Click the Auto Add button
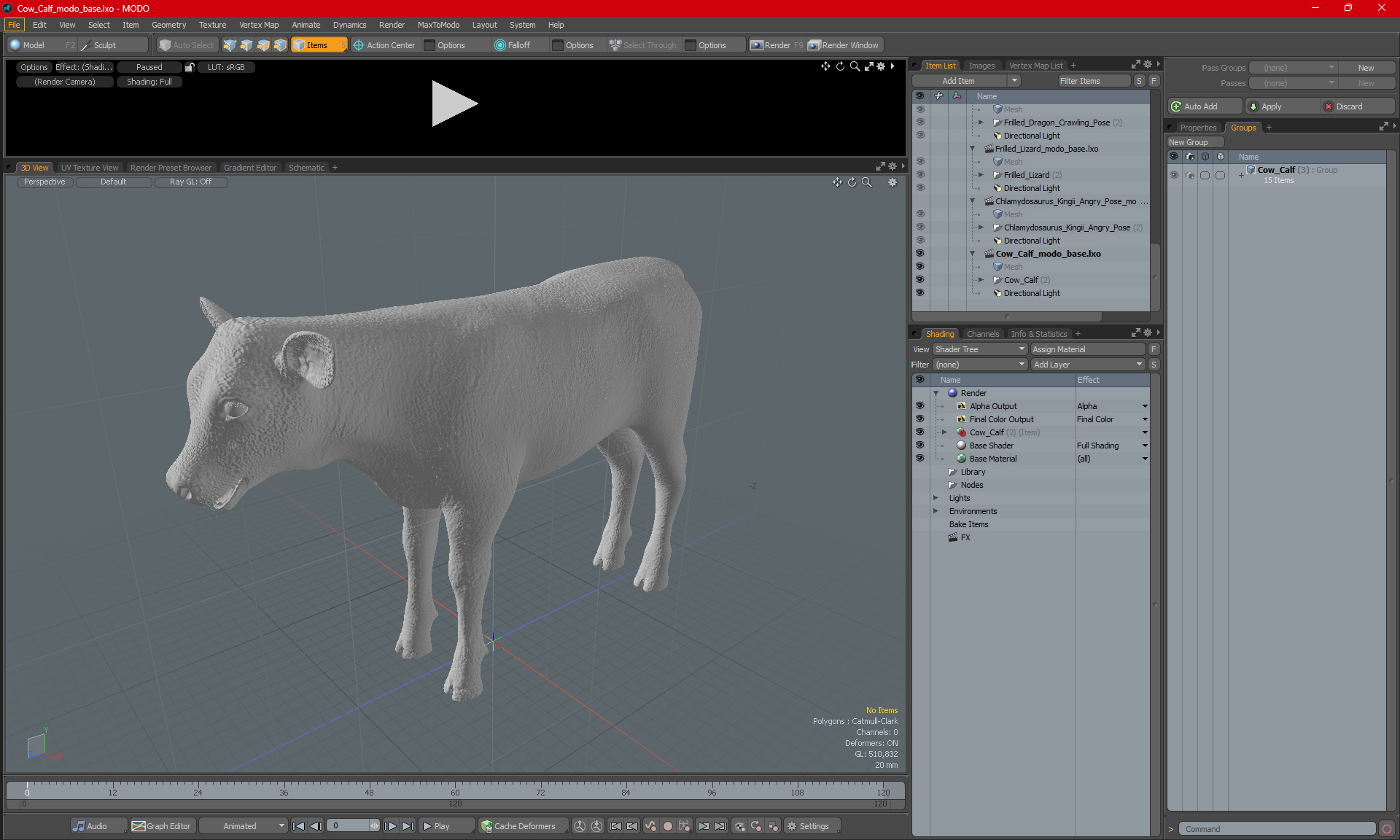 [x=1205, y=106]
